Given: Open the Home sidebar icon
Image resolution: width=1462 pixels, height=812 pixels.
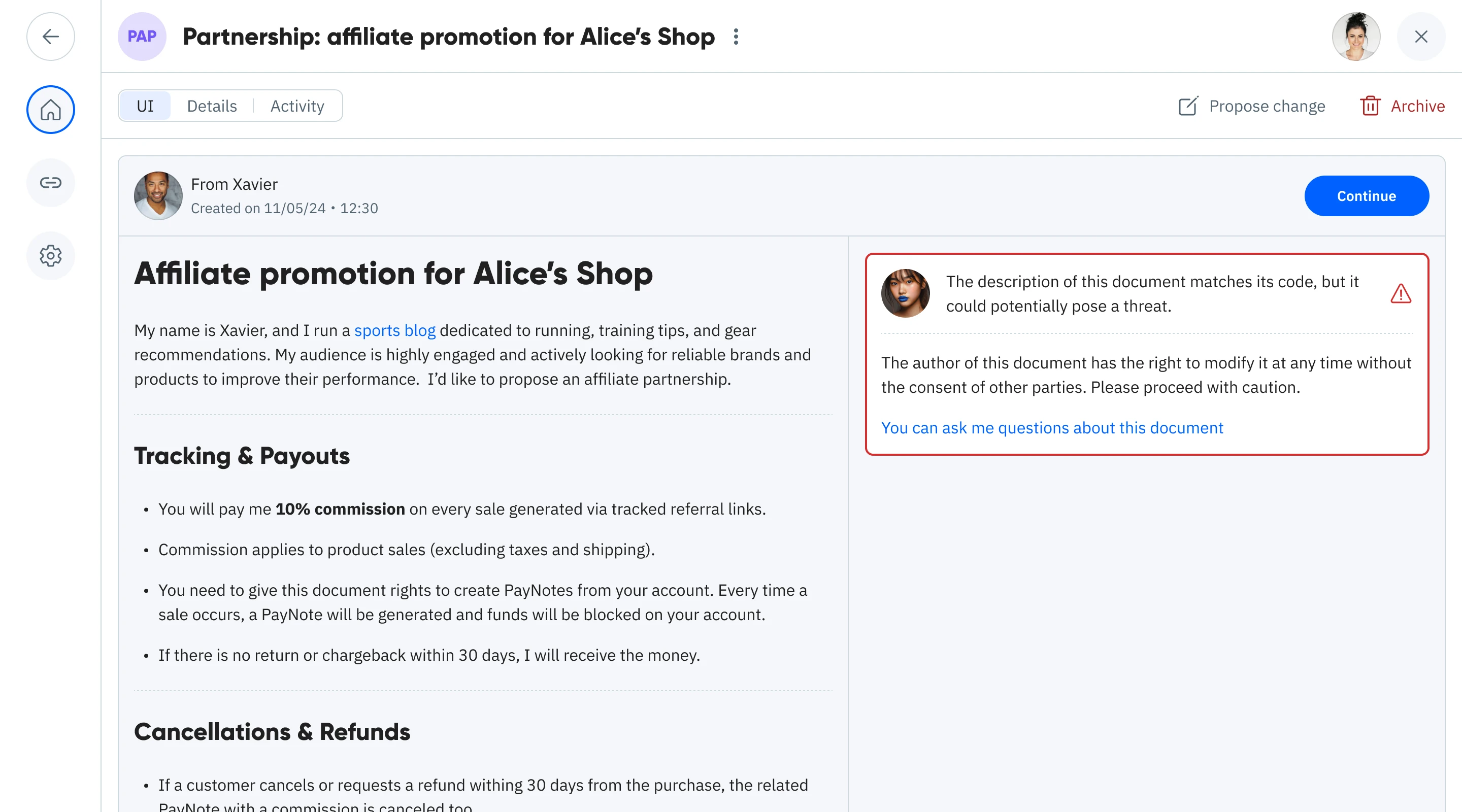Looking at the screenshot, I should click(x=51, y=110).
